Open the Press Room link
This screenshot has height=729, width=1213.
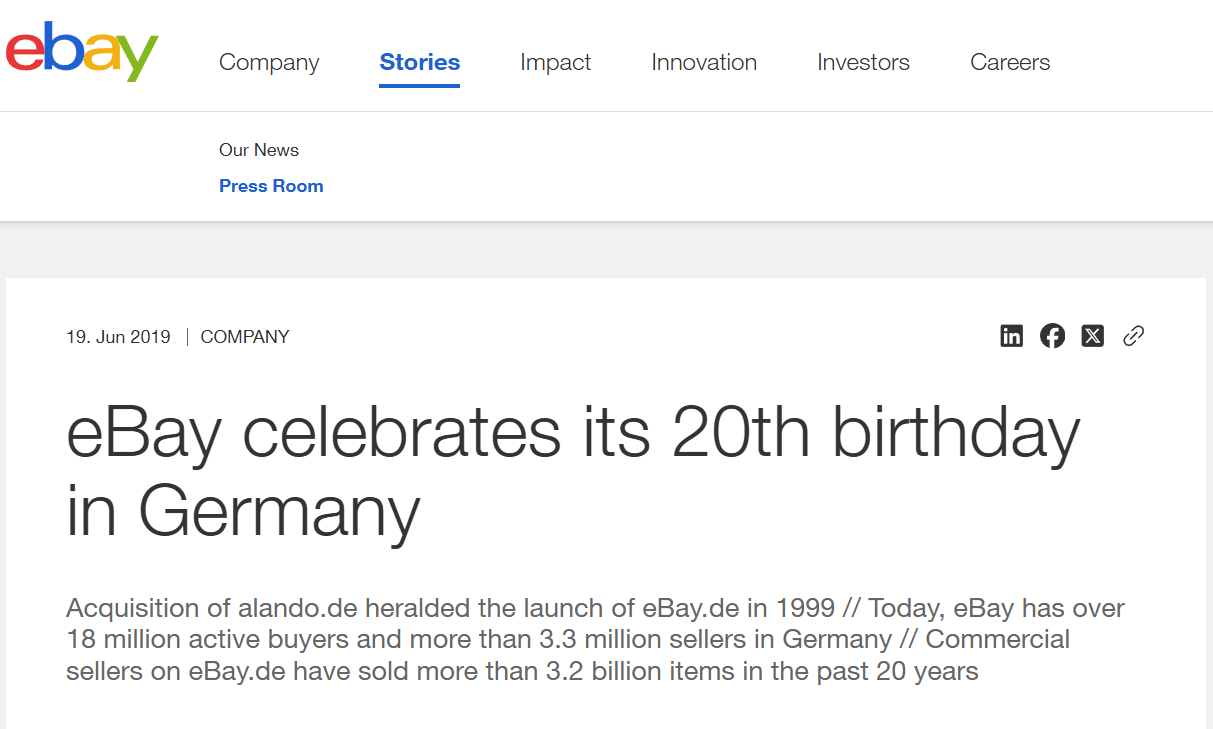(x=271, y=186)
